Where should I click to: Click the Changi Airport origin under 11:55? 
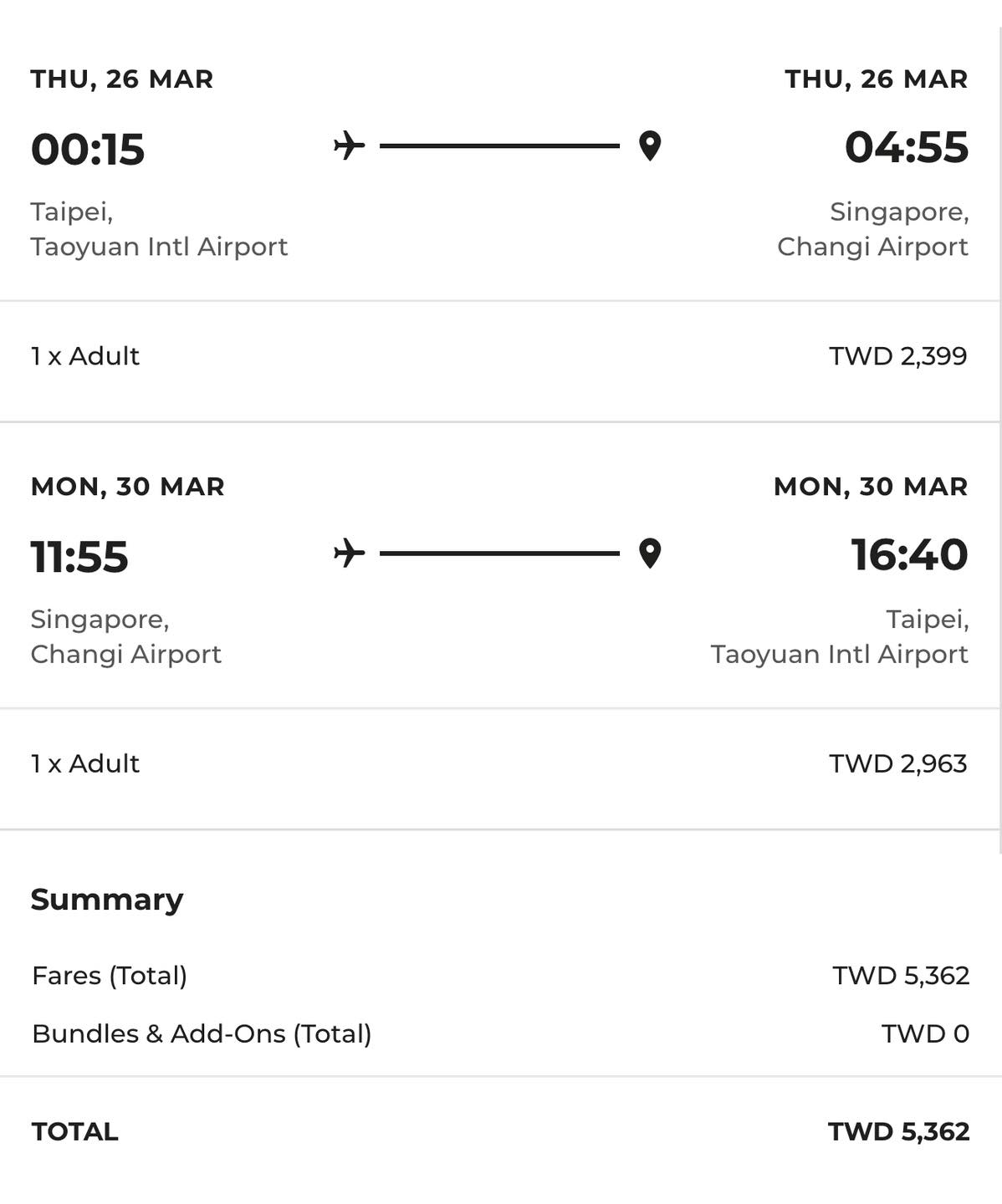[x=125, y=654]
